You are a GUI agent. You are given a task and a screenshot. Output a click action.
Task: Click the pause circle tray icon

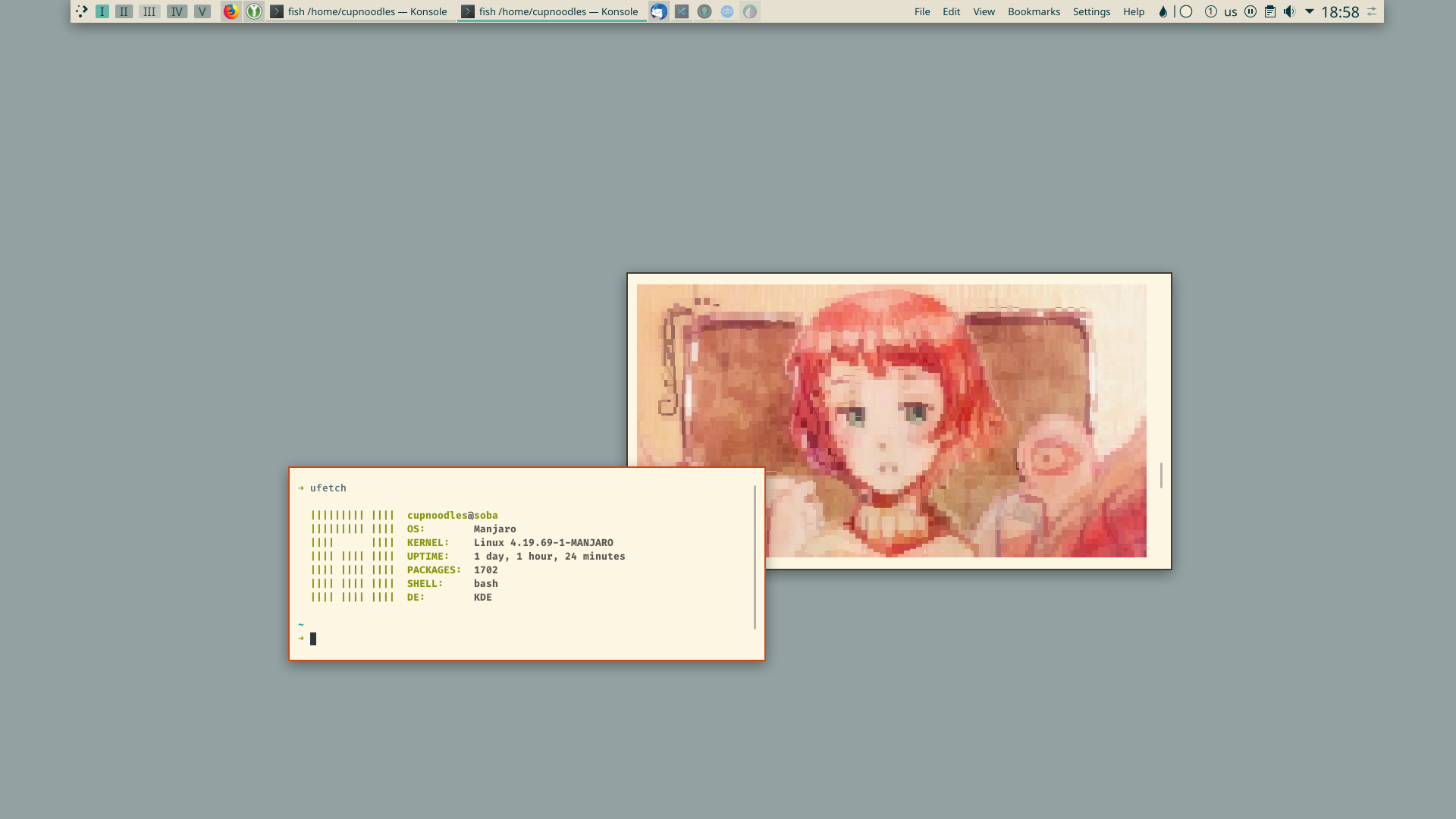1250,11
